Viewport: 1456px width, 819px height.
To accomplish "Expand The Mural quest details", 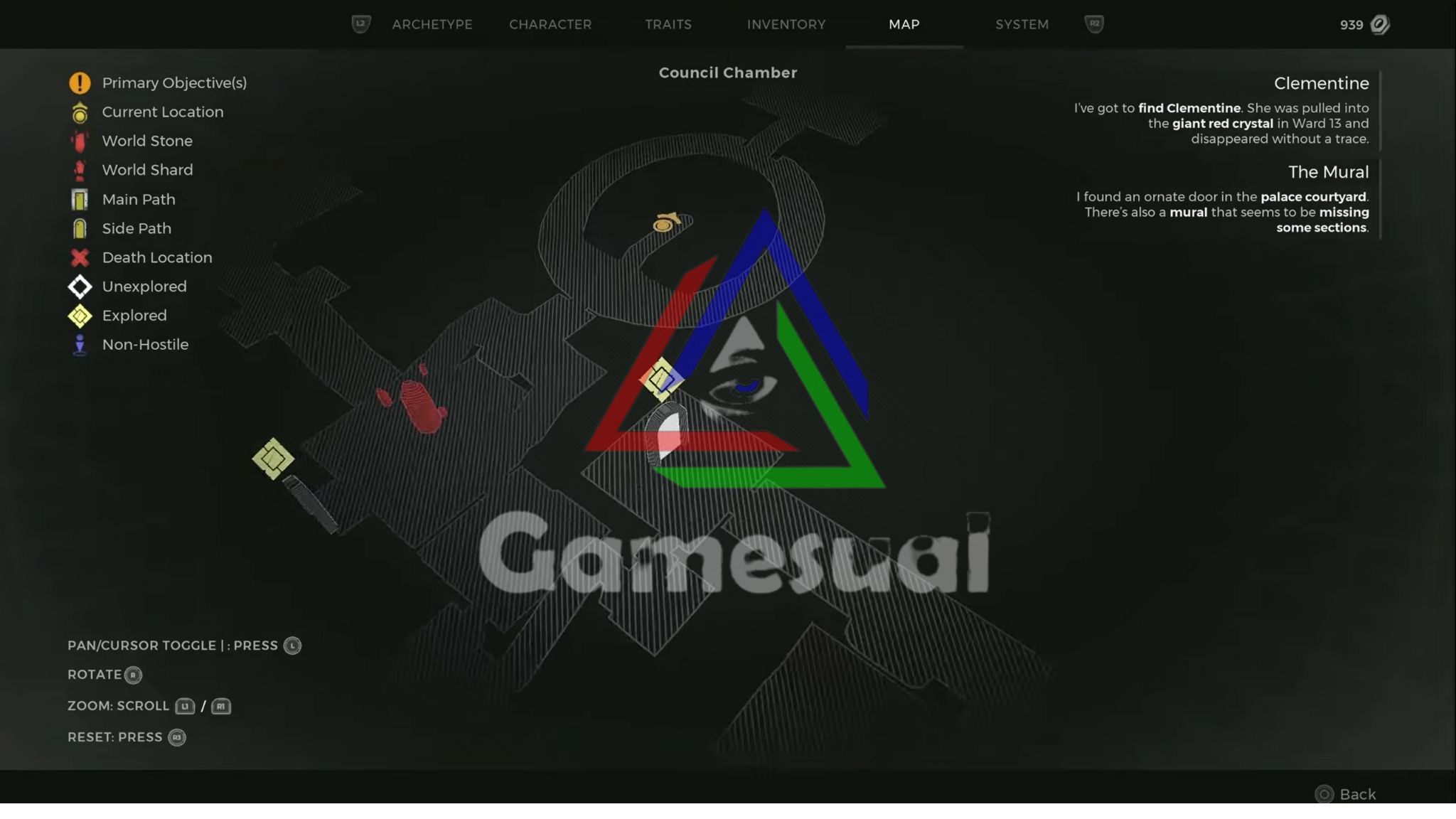I will (x=1327, y=171).
